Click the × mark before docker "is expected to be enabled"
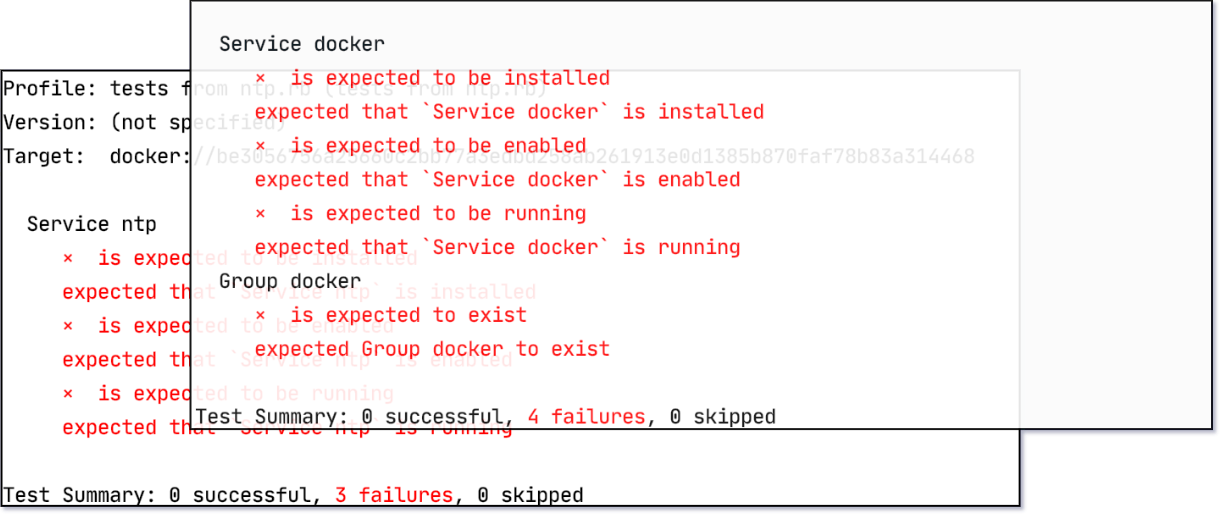This screenshot has height=519, width=1224. (261, 146)
